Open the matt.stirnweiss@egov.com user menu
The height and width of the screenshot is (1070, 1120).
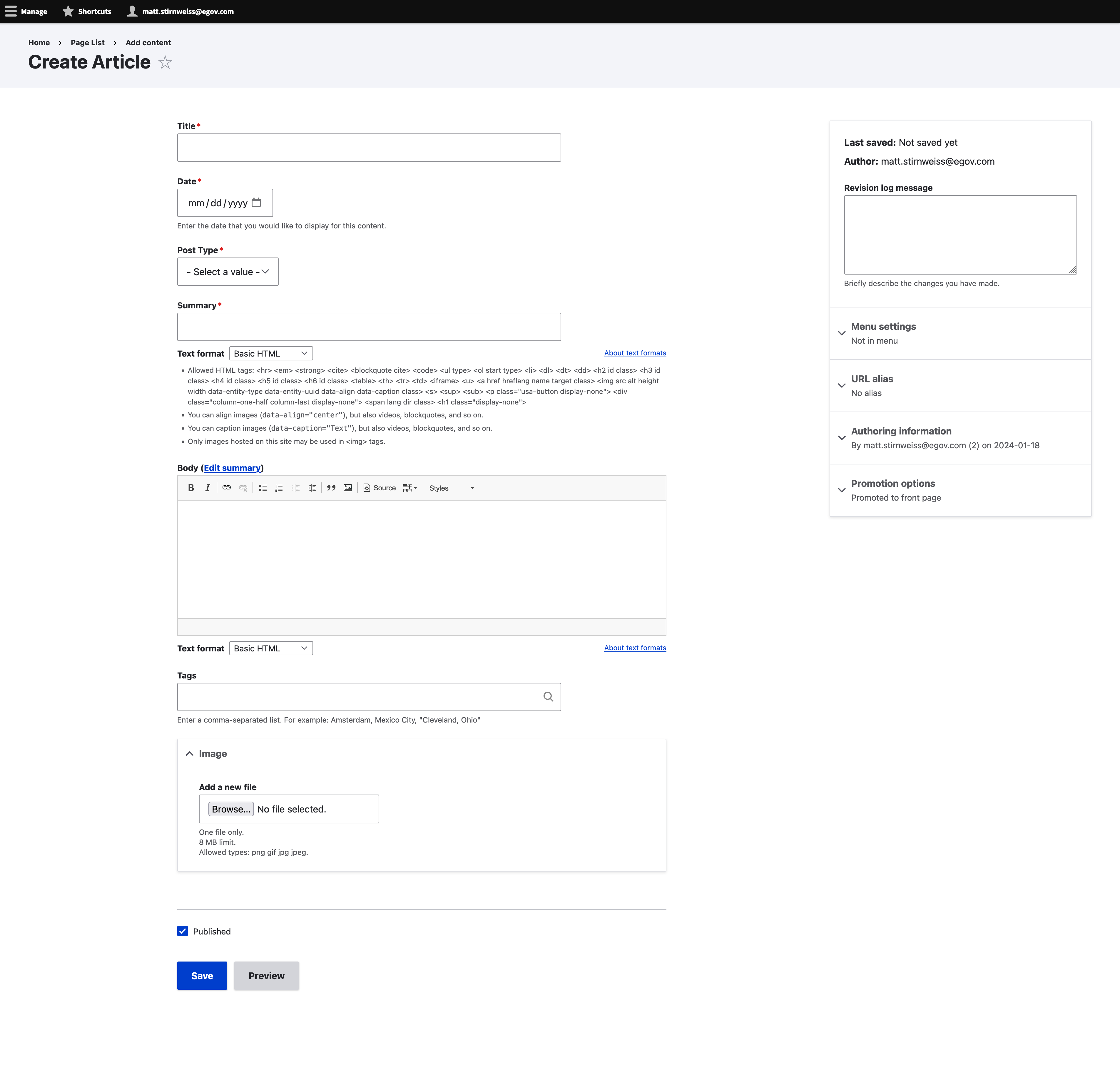point(180,11)
